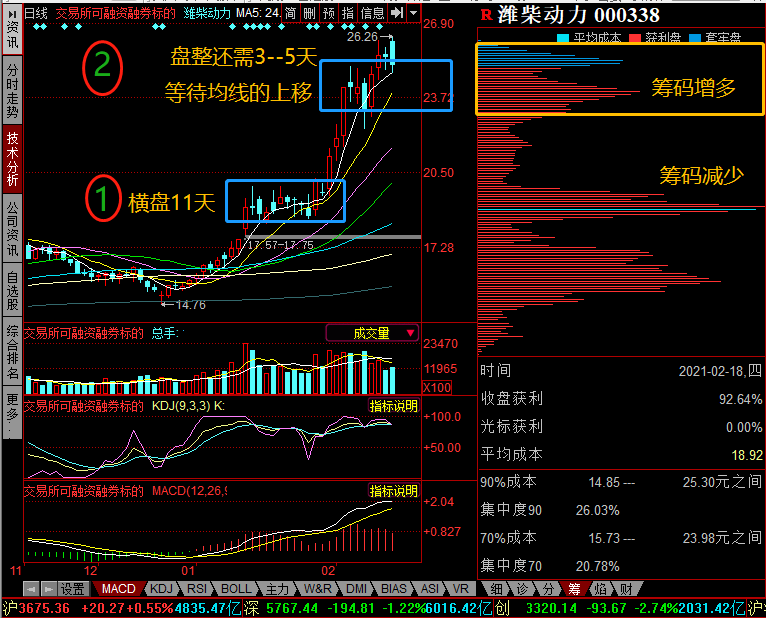Click the 潍柴动力 000338 stock title
This screenshot has width=766, height=618.
coord(578,15)
